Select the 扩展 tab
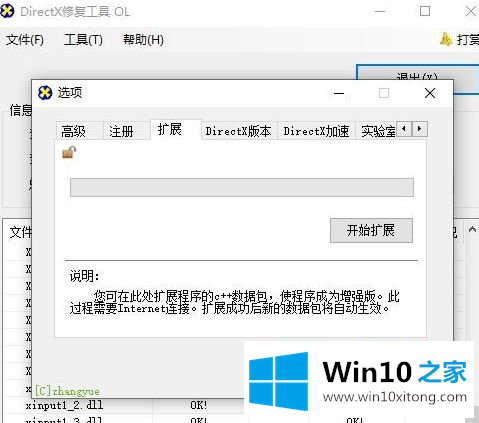The width and height of the screenshot is (479, 423). pos(176,129)
